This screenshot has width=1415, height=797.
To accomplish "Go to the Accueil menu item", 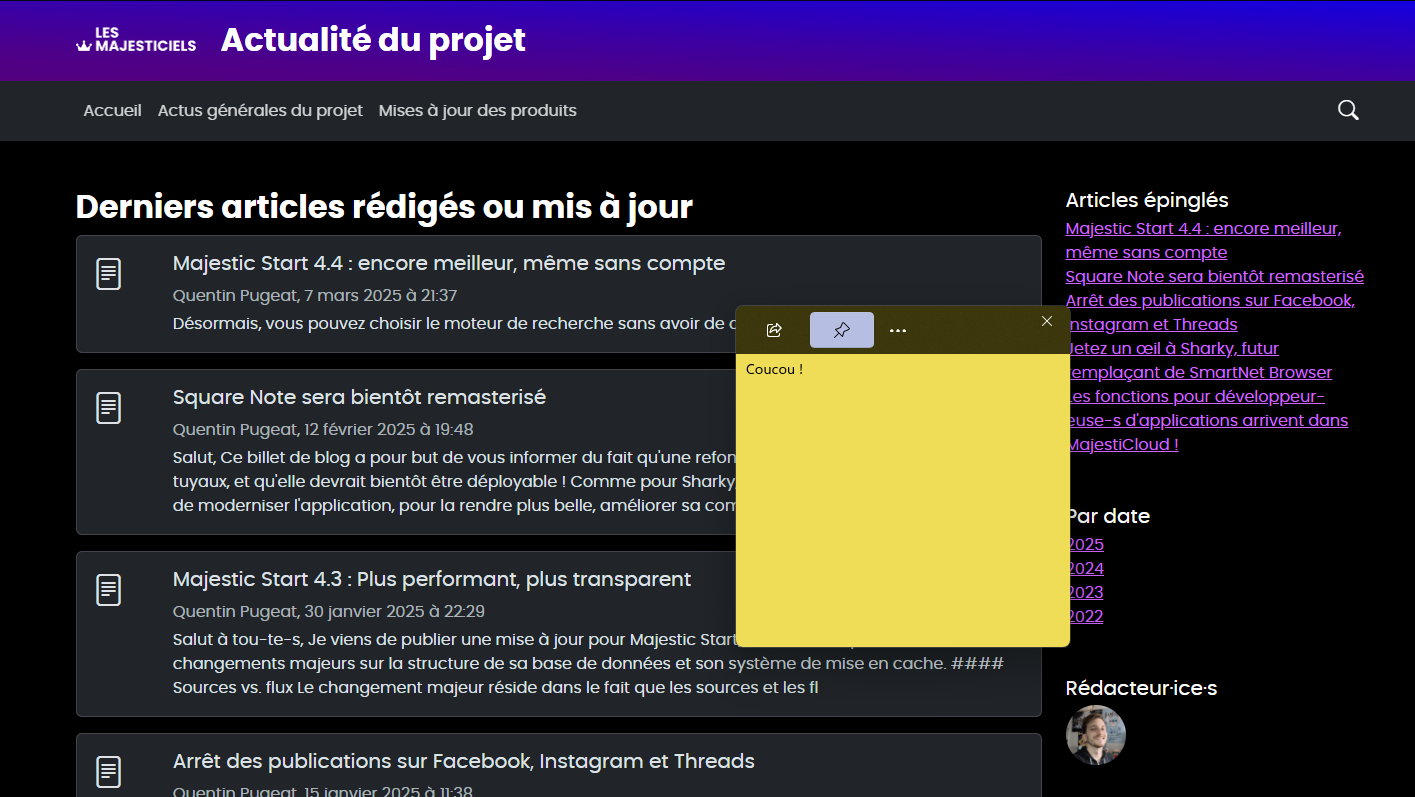I will (x=112, y=110).
